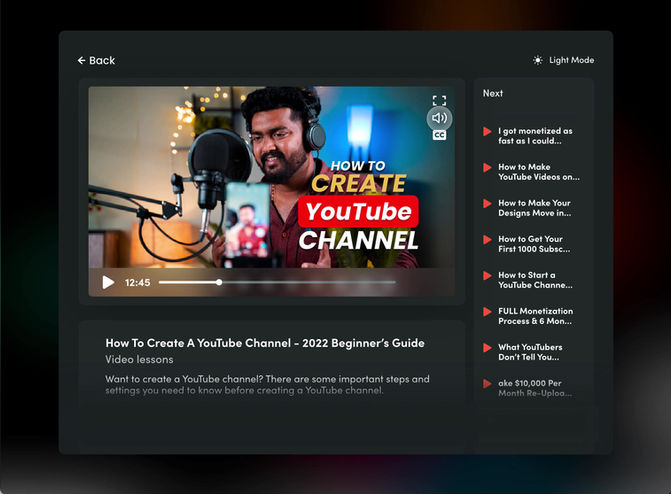Open "How to Start a YouTube Channe..."
This screenshot has height=494, width=671.
coord(535,280)
